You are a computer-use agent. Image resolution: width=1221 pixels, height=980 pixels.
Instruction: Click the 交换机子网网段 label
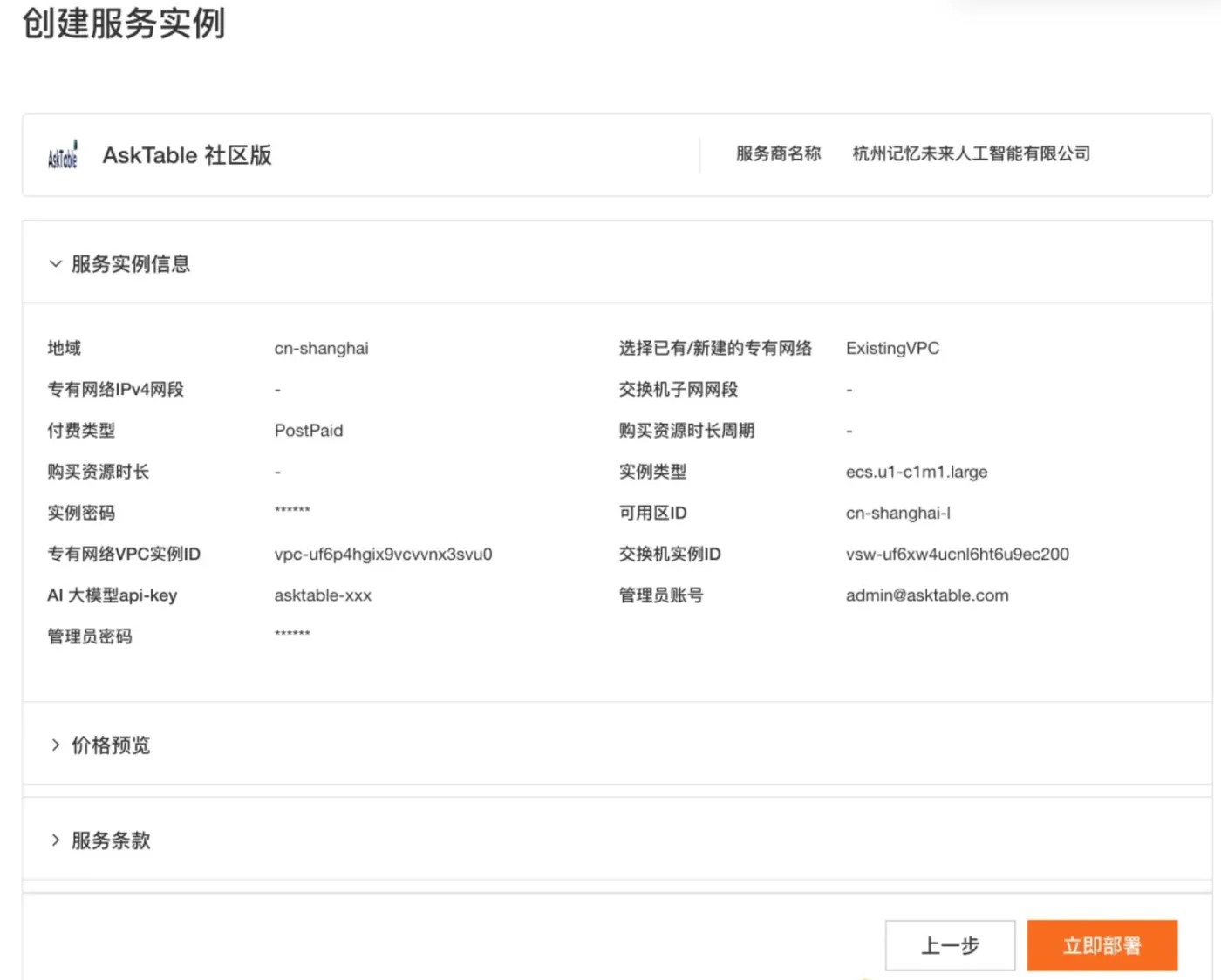click(679, 389)
